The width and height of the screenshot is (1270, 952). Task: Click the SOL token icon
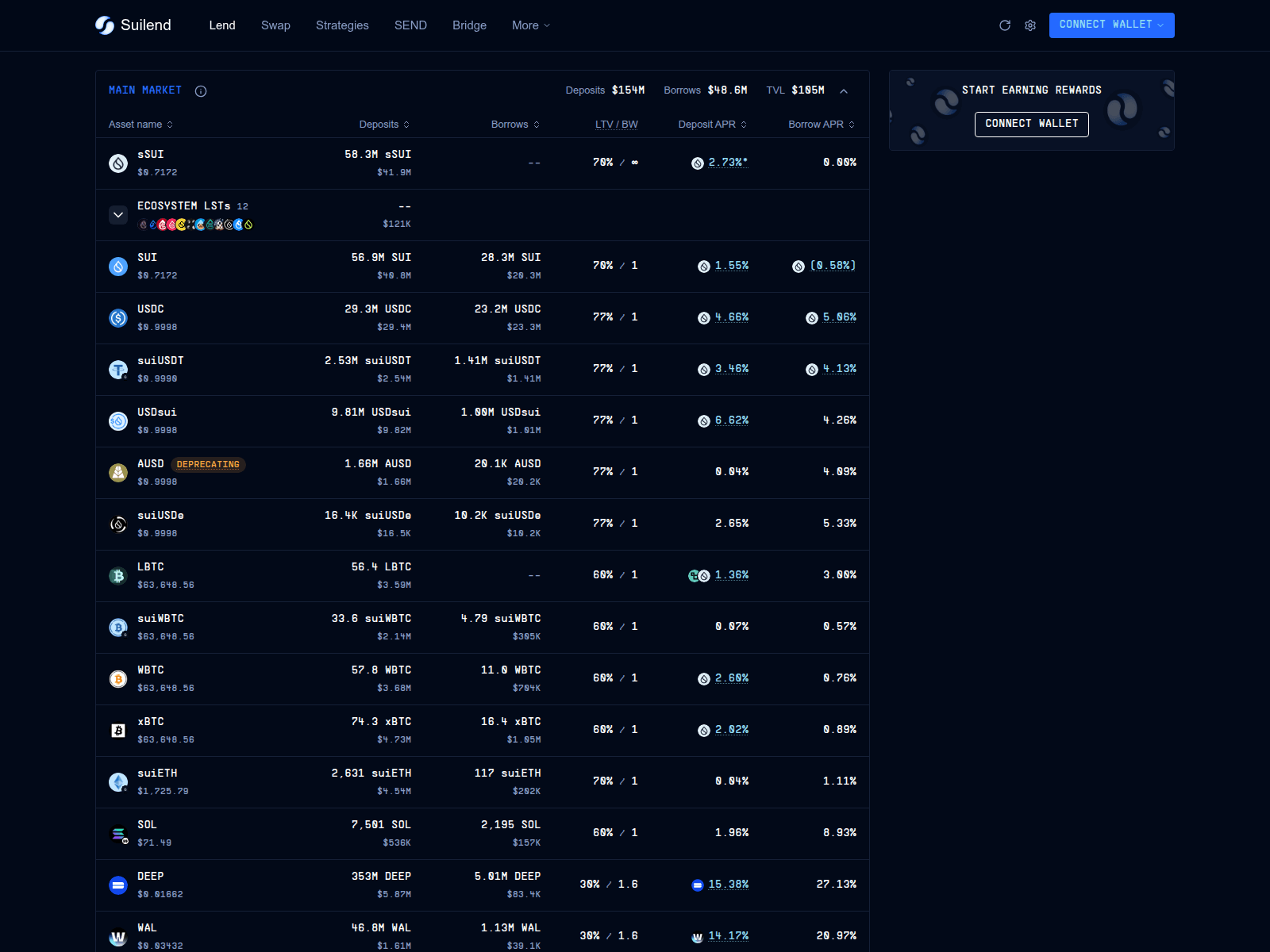(118, 834)
